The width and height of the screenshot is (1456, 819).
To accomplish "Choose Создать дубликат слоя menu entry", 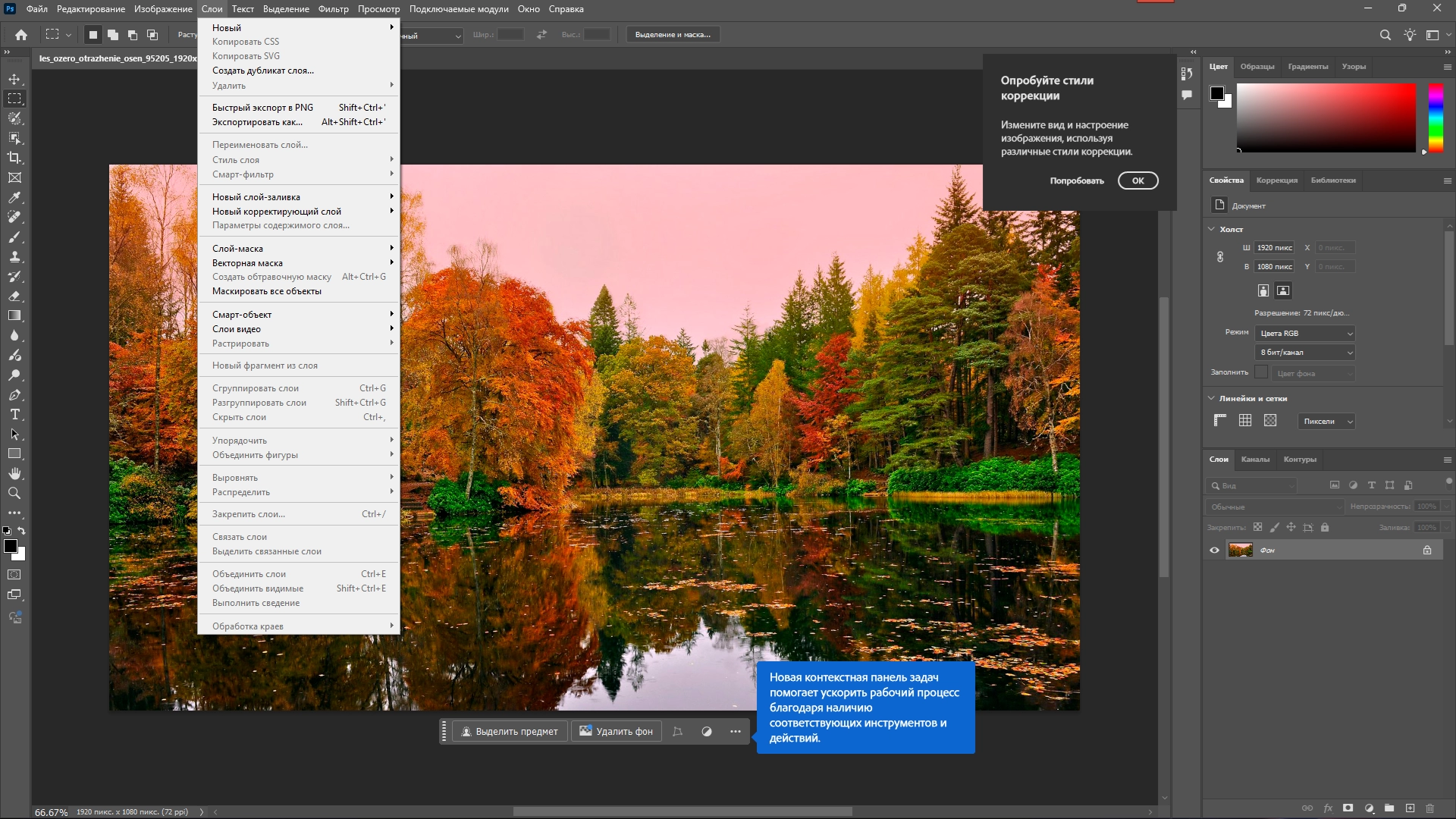I will 263,71.
